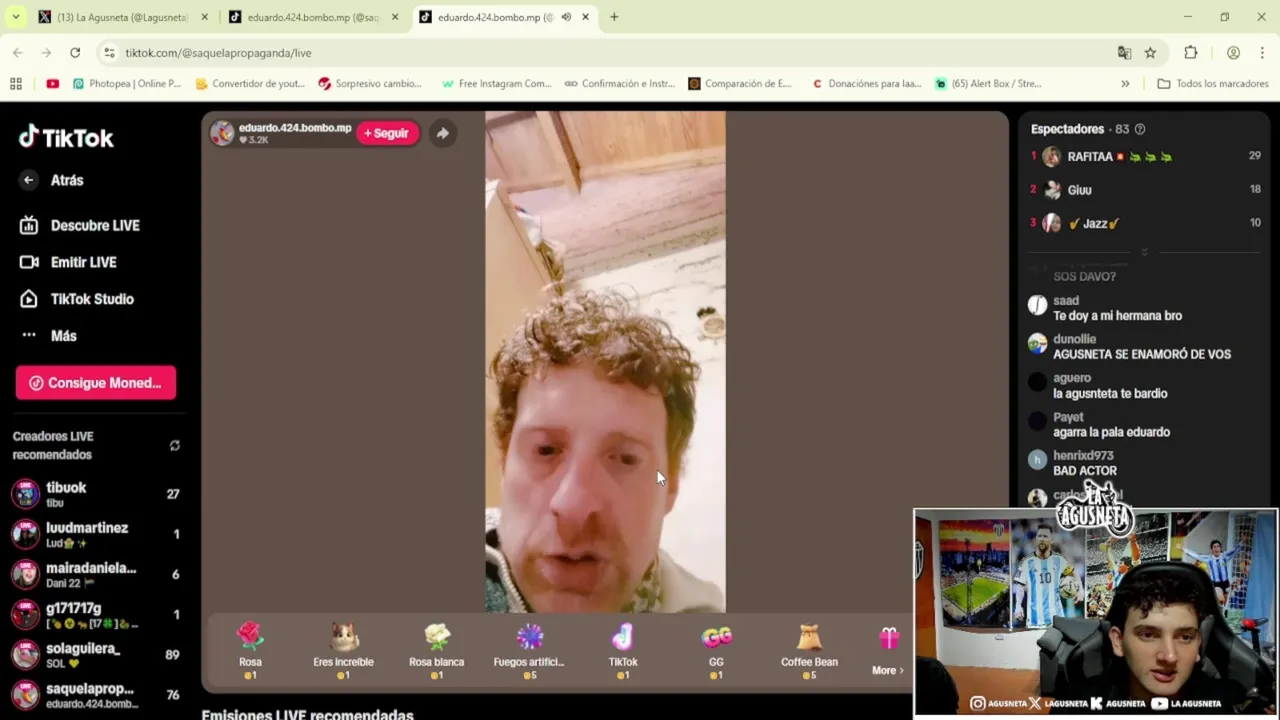Image resolution: width=1280 pixels, height=720 pixels.
Task: Open TikTok Studio
Action: pyautogui.click(x=76, y=299)
